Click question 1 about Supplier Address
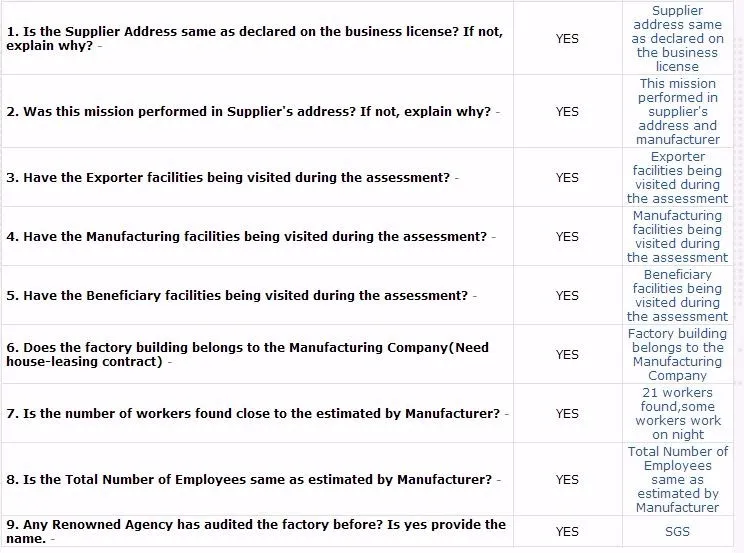This screenshot has height=553, width=744. [254, 38]
